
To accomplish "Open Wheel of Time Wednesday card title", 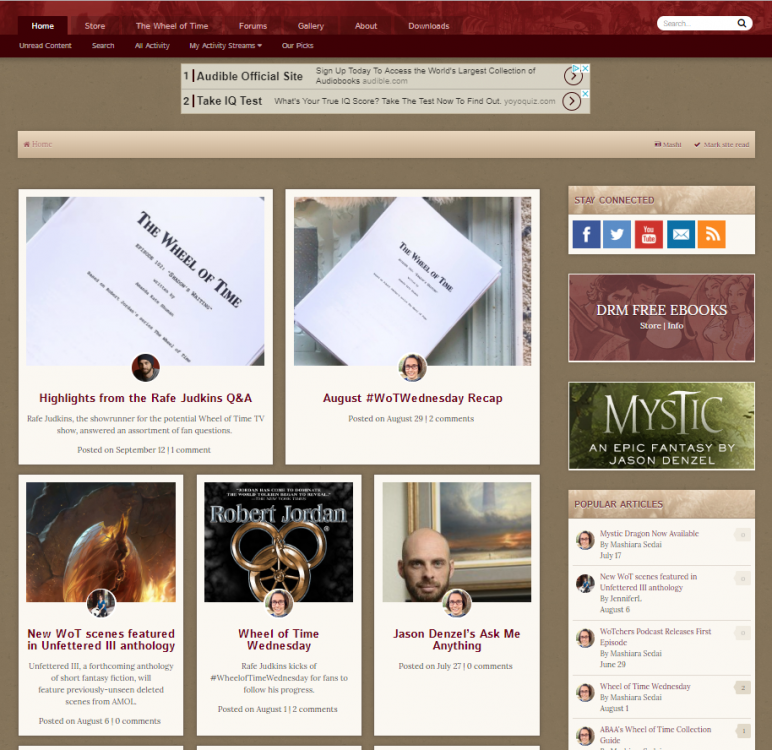I will [x=279, y=639].
